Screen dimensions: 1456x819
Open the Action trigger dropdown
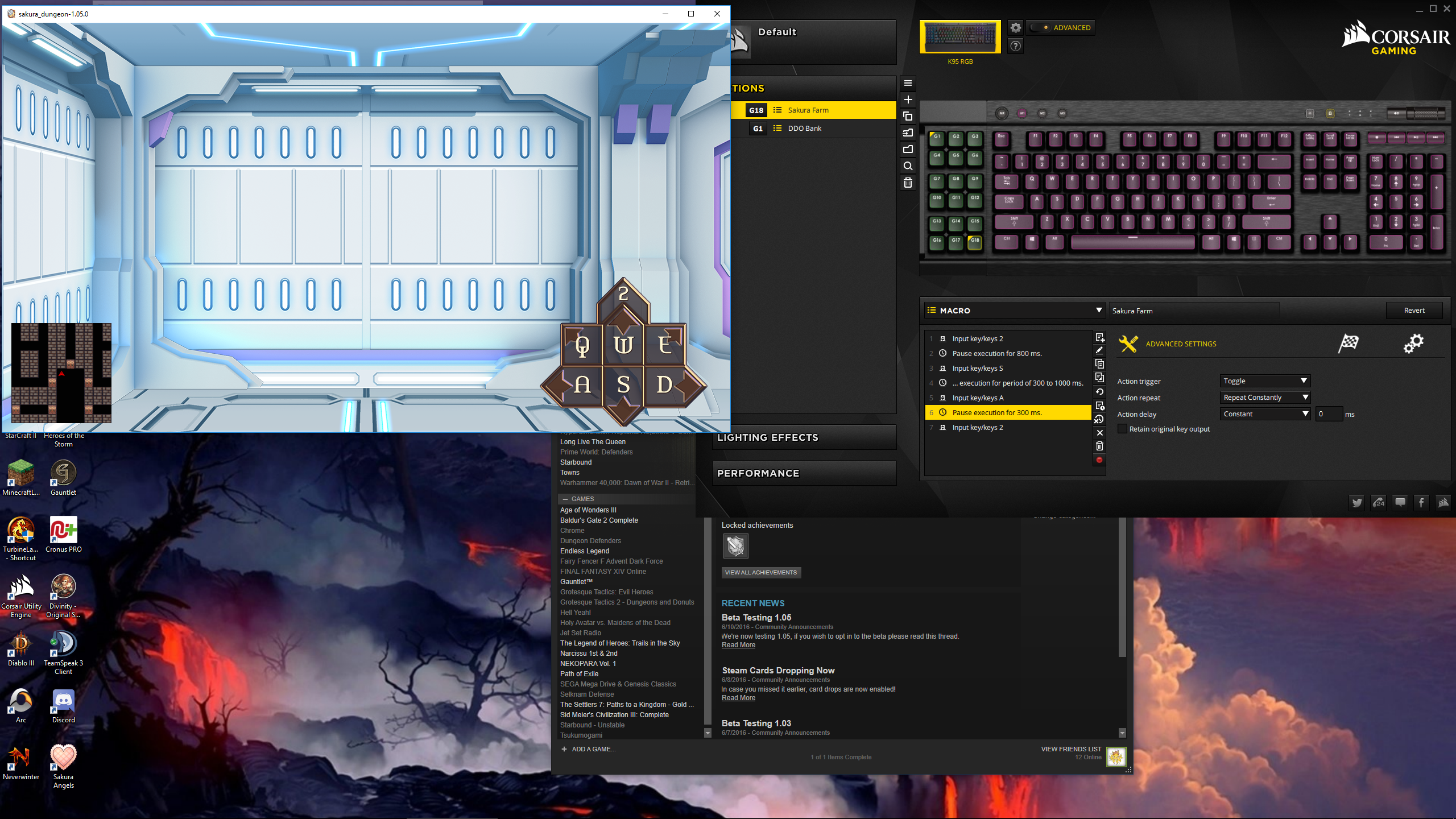1265,380
